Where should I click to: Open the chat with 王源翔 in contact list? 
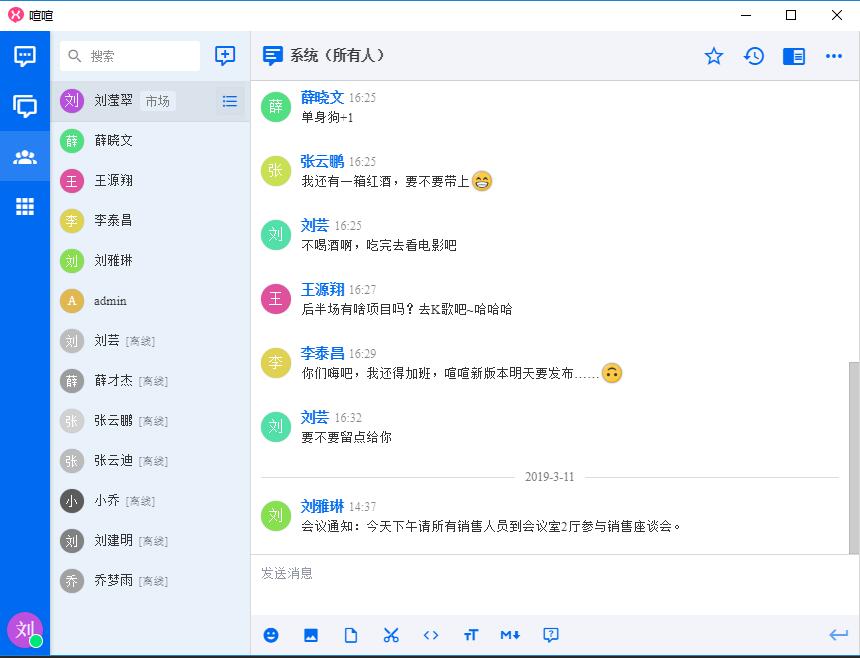tap(113, 181)
